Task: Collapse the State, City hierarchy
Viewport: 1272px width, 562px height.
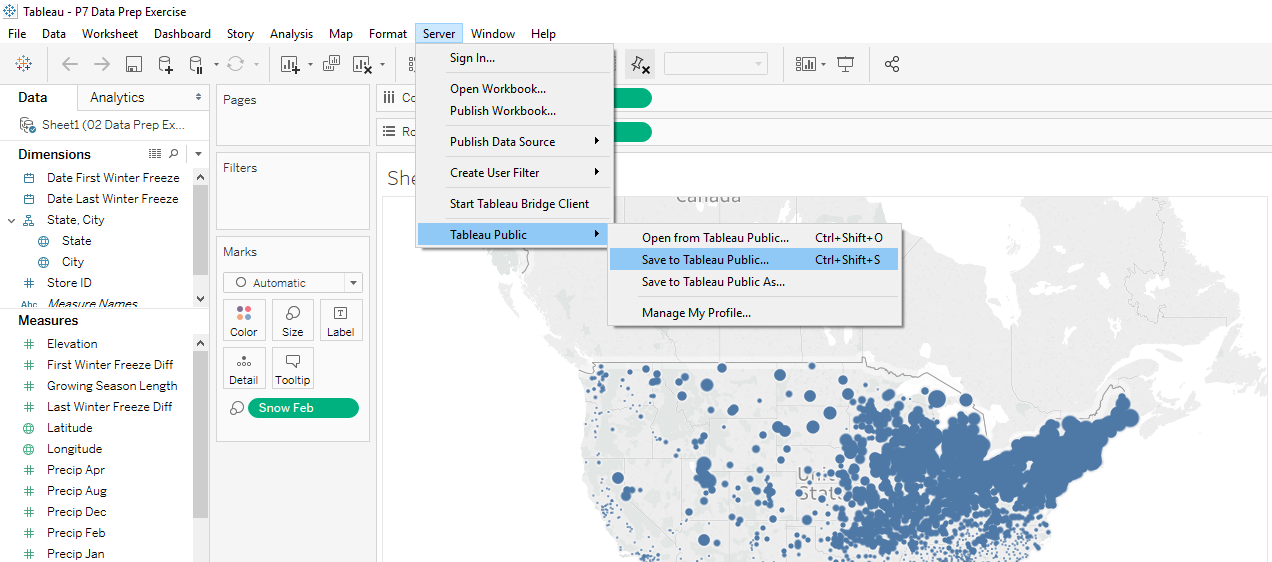Action: point(11,220)
